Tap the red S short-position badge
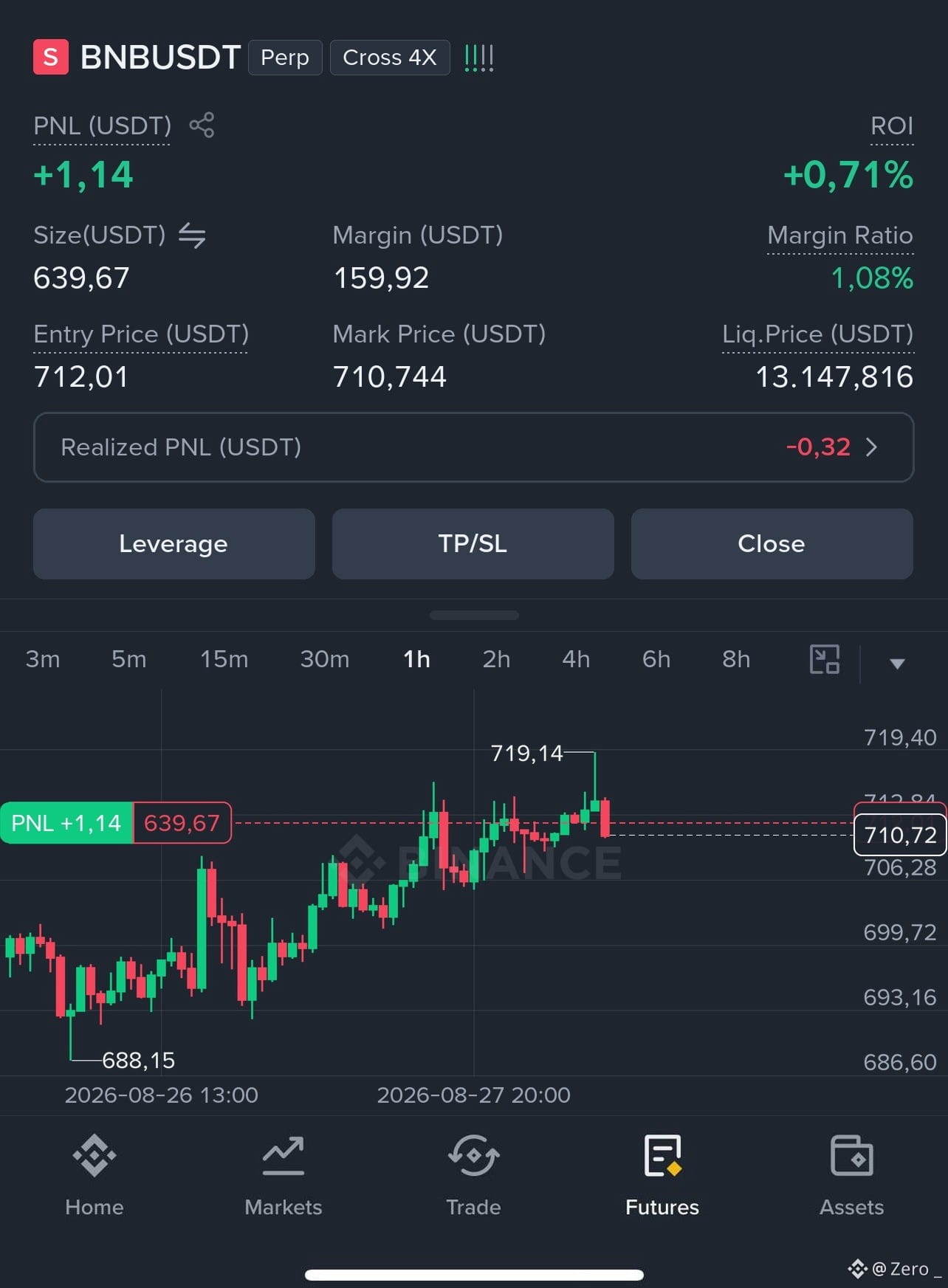This screenshot has height=1288, width=948. click(x=51, y=57)
